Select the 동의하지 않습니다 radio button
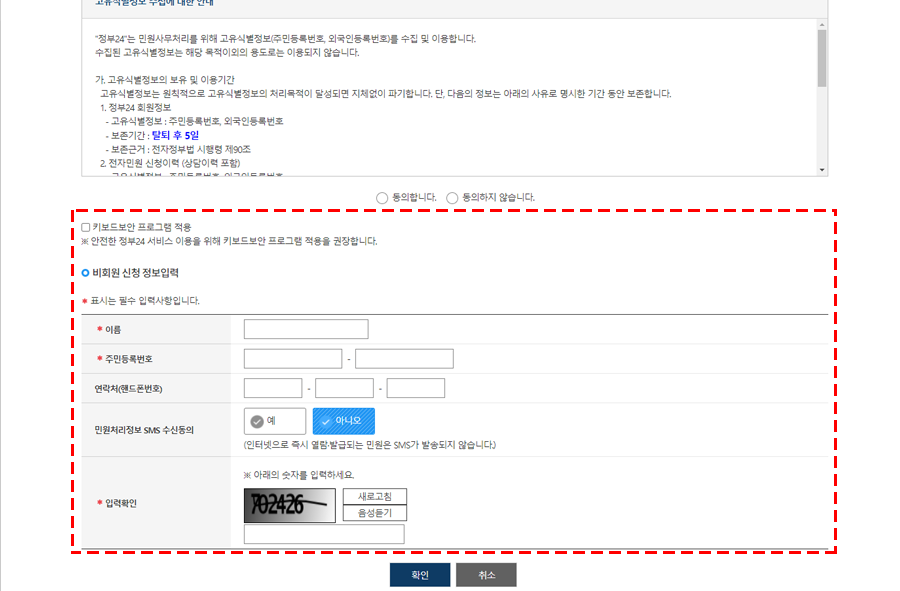 452,198
